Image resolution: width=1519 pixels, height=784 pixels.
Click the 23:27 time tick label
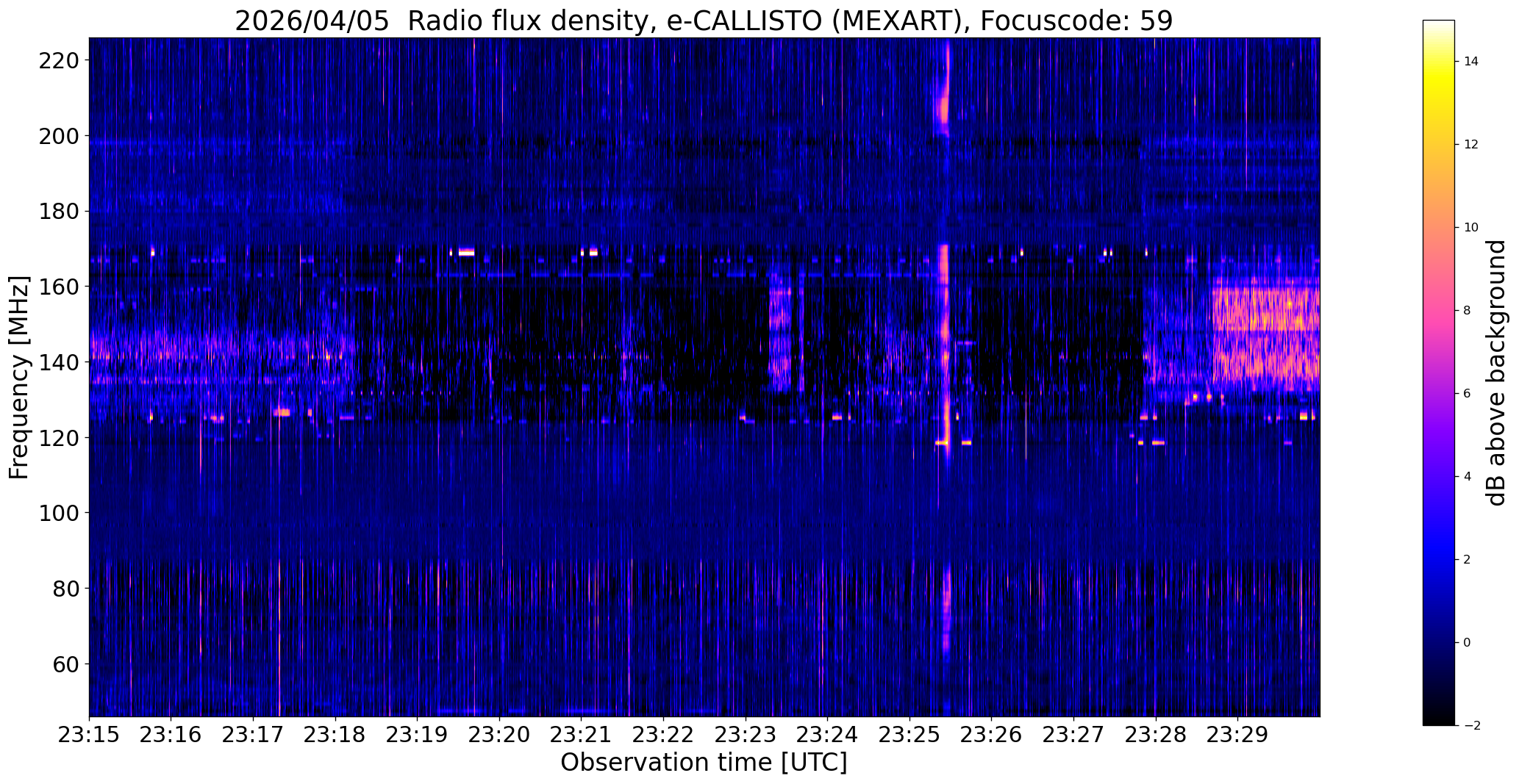tap(1074, 735)
